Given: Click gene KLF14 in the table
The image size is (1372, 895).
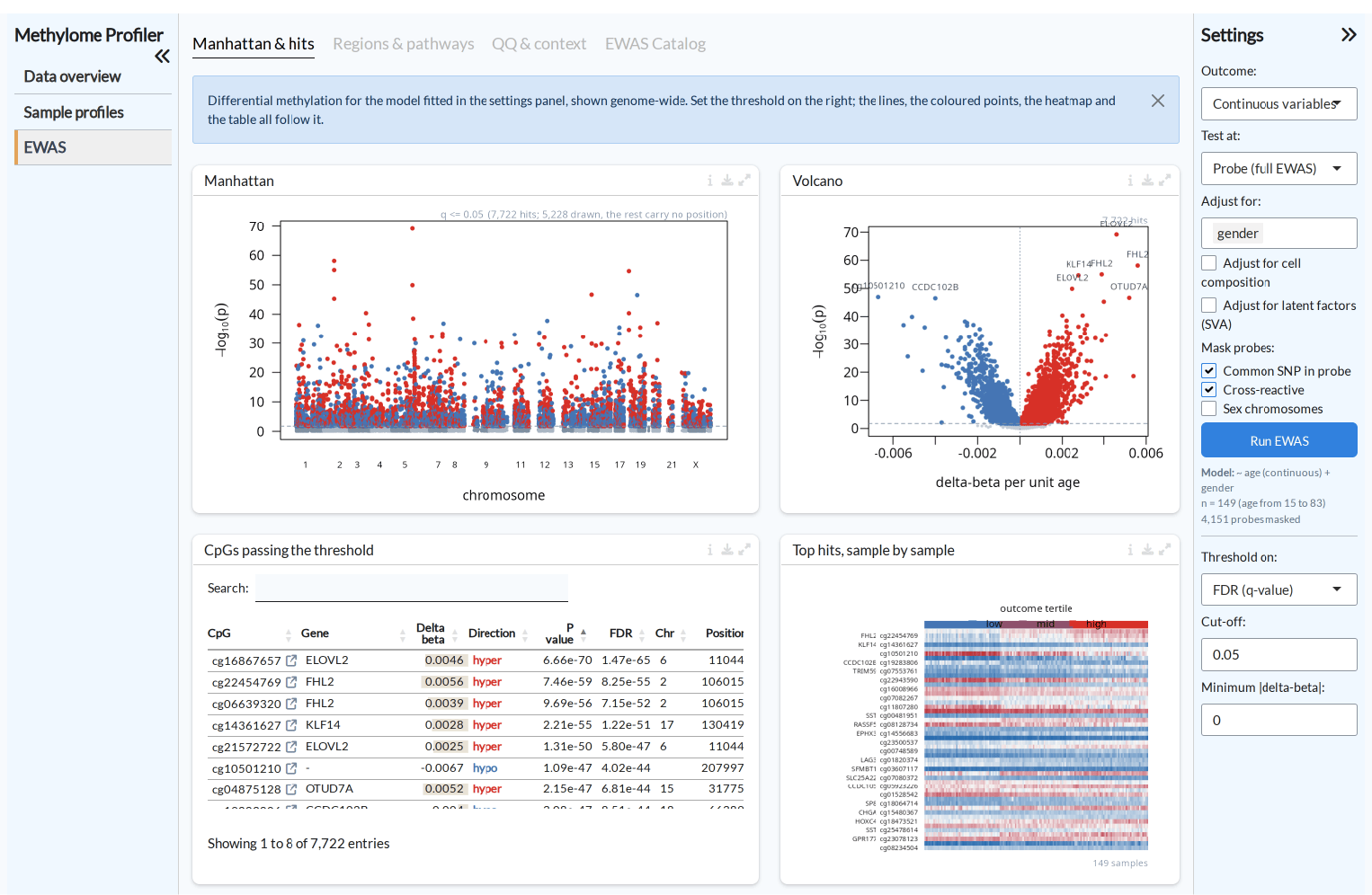Looking at the screenshot, I should click(x=323, y=725).
